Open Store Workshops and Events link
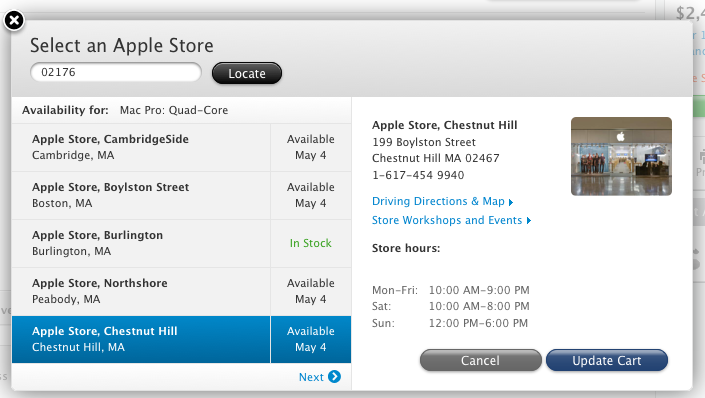Screen dimensions: 705x398 [x=451, y=220]
